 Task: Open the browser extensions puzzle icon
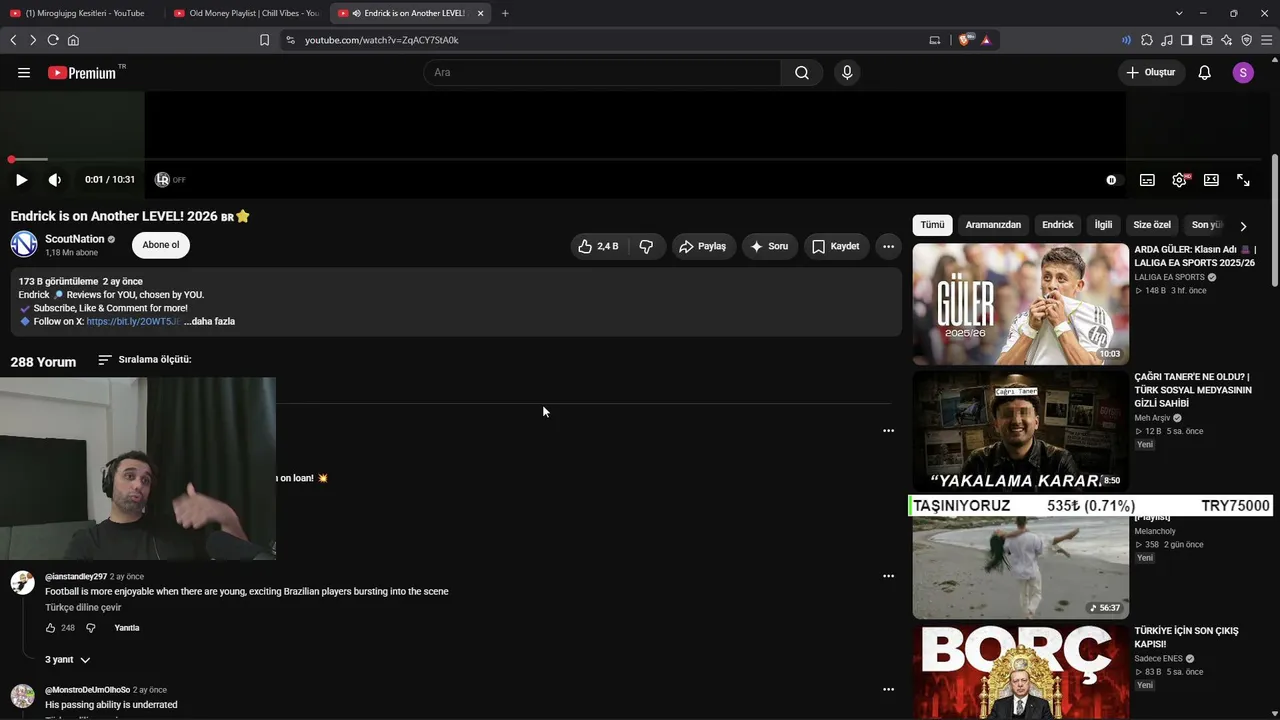coord(1147,40)
